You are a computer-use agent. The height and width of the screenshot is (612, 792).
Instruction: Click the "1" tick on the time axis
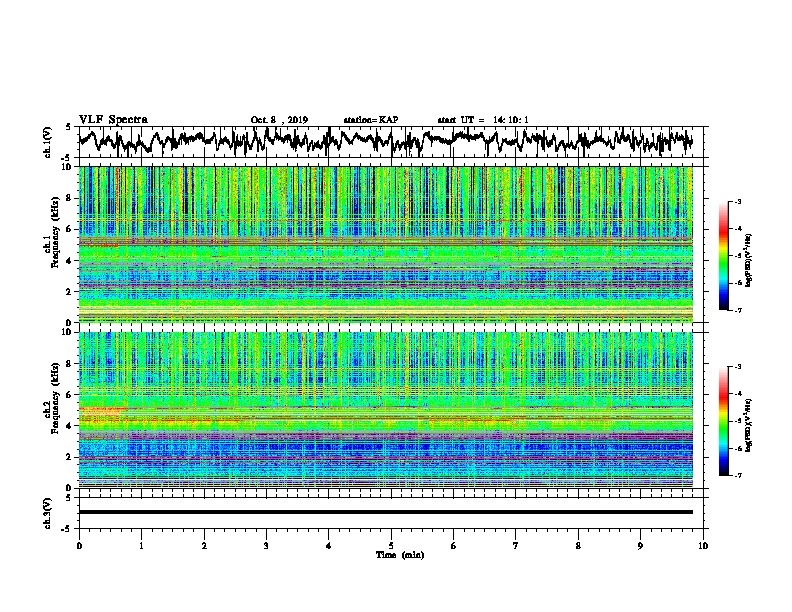[x=142, y=546]
